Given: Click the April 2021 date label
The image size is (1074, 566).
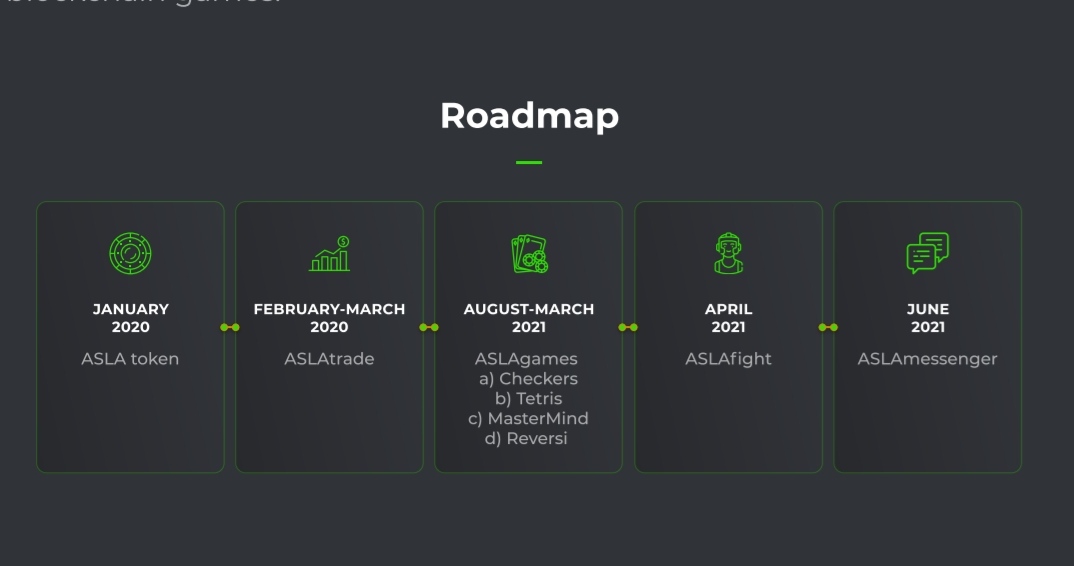Looking at the screenshot, I should pyautogui.click(x=728, y=318).
